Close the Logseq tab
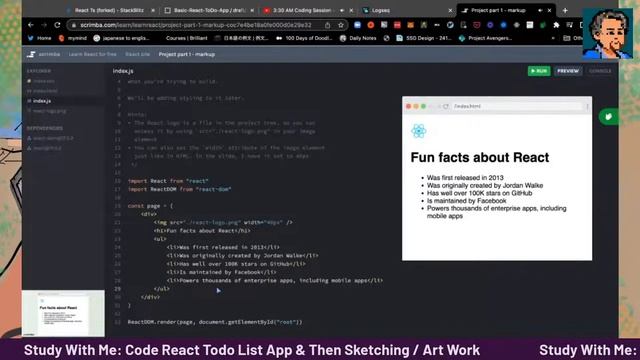Viewport: 640px width, 360px height. [x=450, y=11]
